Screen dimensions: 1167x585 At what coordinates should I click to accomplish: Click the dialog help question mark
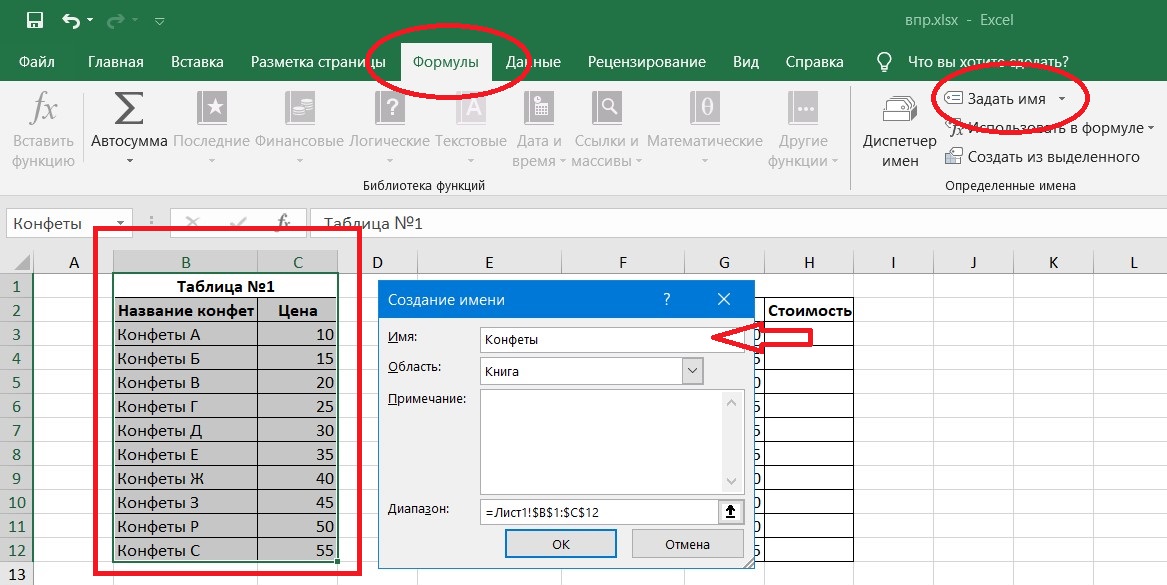(666, 300)
